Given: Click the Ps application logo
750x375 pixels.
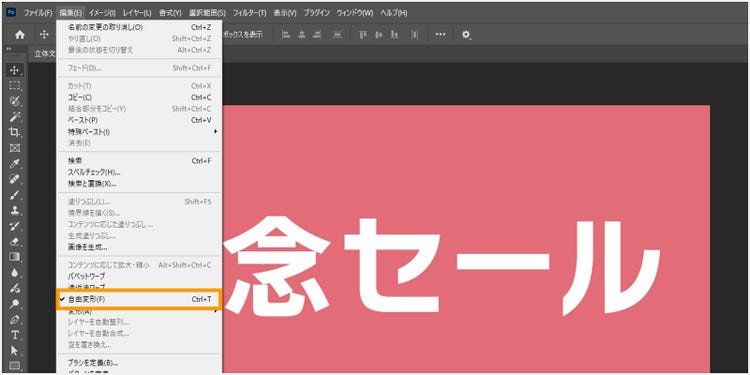Looking at the screenshot, I should click(x=12, y=12).
